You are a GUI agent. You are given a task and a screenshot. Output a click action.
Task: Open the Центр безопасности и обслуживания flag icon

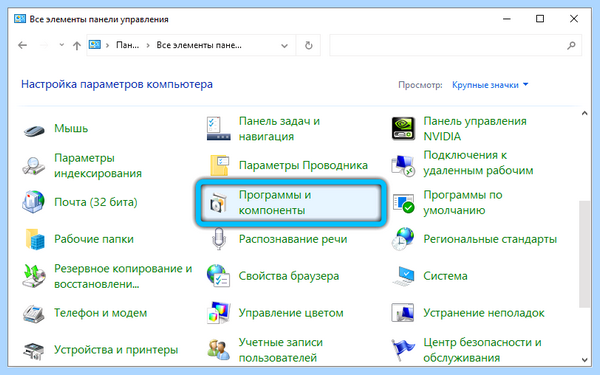pyautogui.click(x=403, y=349)
